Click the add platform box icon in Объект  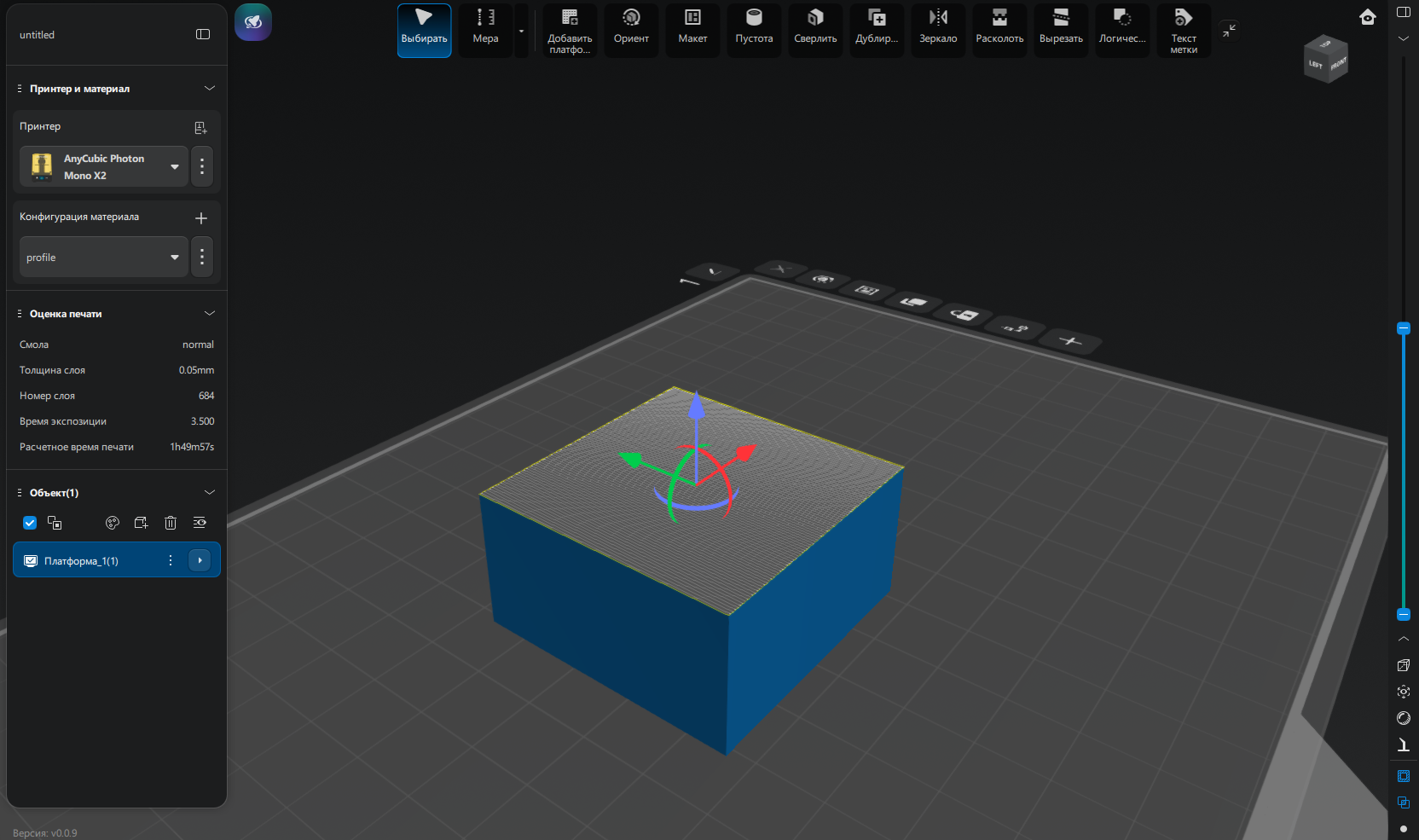pos(142,523)
